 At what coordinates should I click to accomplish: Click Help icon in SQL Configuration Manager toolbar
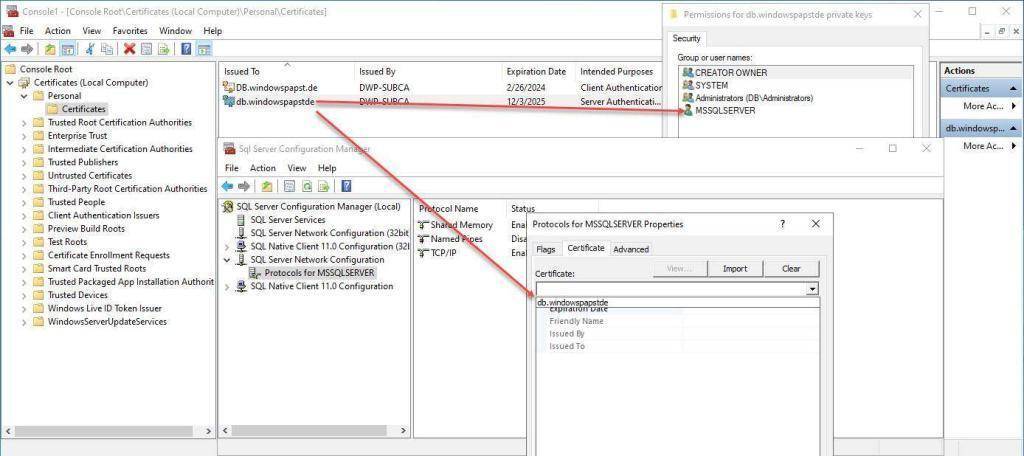(x=346, y=186)
